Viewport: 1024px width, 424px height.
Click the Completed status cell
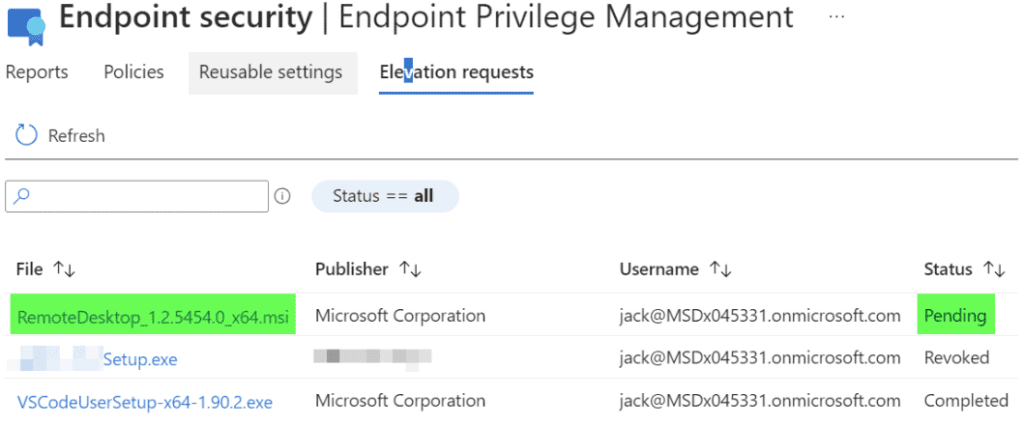966,400
